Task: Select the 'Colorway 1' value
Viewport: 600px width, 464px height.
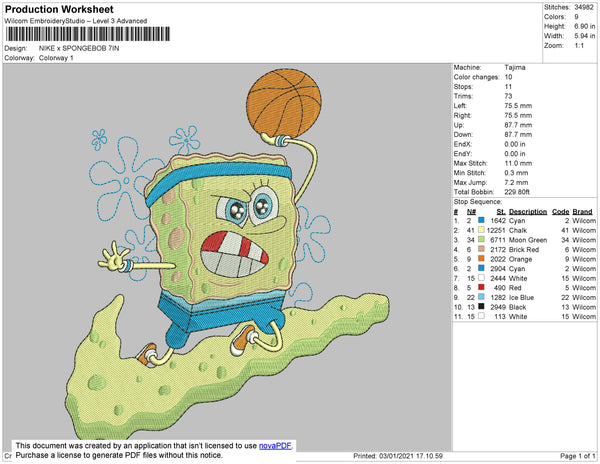Action: point(56,58)
